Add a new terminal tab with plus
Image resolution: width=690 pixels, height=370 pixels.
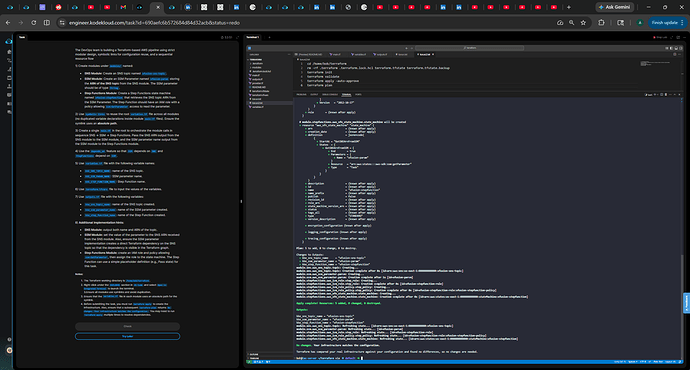coord(269,37)
